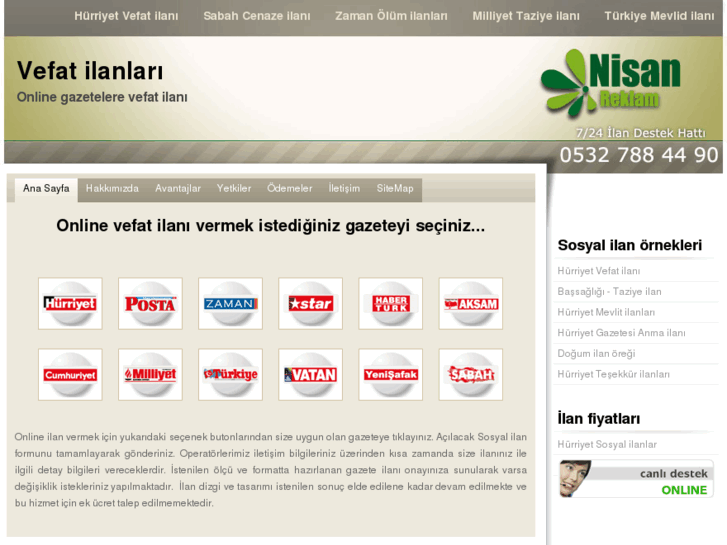This screenshot has width=727, height=545.
Task: Click the Online gazetelere vefat ilanı subtitle
Action: click(102, 97)
